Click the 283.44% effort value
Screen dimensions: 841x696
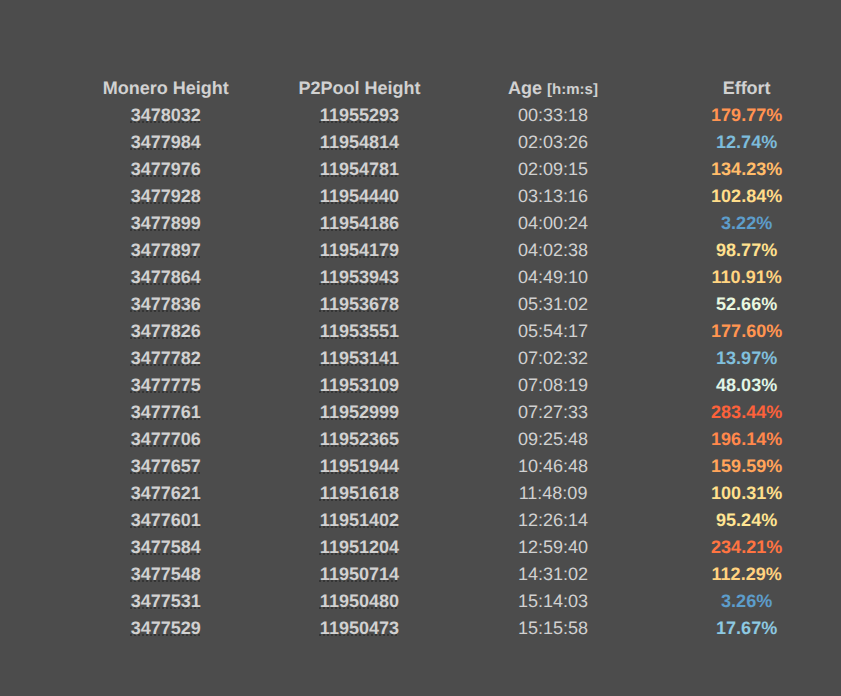pyautogui.click(x=747, y=412)
